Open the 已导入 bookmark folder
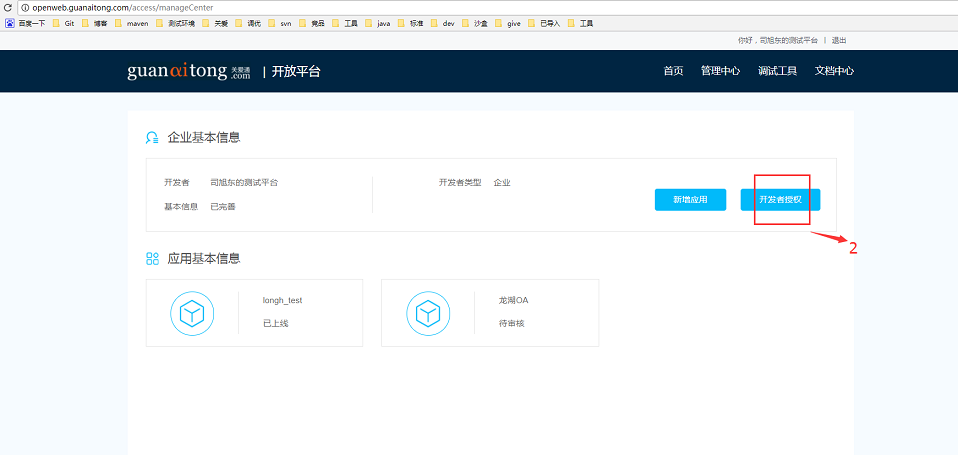The image size is (958, 455). [x=544, y=24]
